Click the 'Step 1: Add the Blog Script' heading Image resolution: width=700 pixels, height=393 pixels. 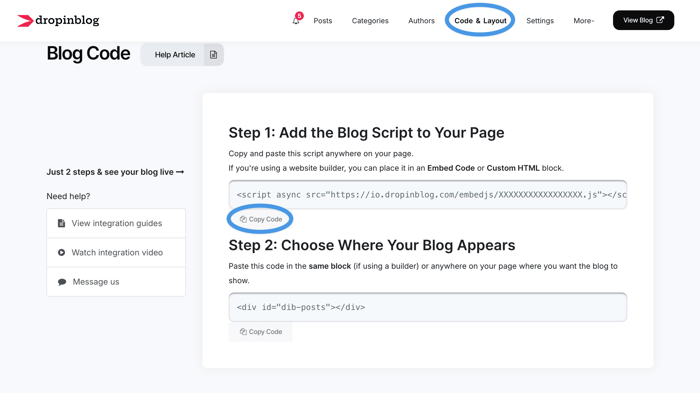click(366, 133)
